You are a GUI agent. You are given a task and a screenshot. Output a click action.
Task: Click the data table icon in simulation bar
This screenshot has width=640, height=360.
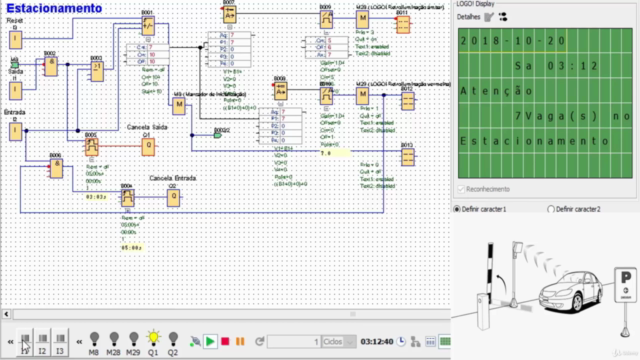click(430, 342)
